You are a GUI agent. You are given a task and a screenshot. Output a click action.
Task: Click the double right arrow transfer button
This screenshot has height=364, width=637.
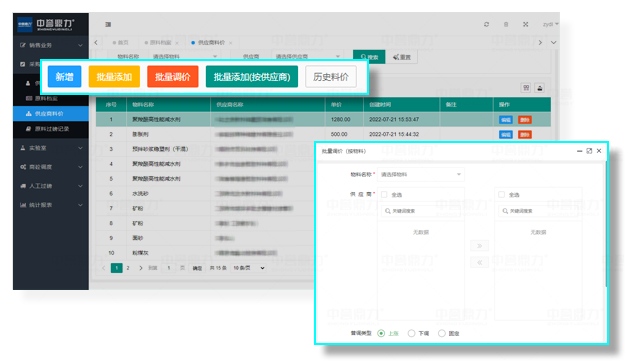pos(479,246)
